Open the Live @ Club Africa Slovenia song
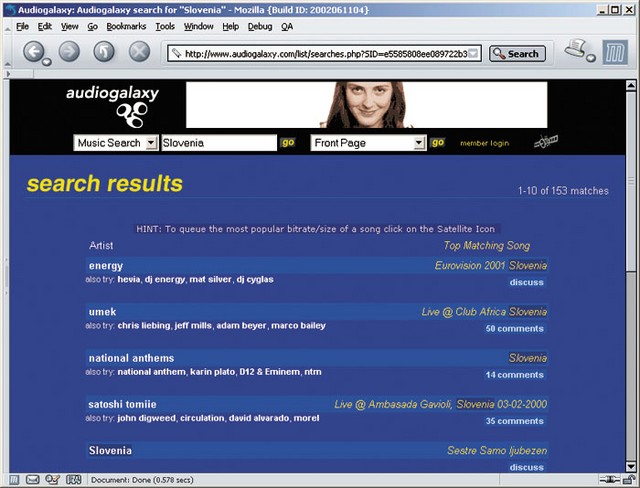Screen dimensions: 640x488 484,312
